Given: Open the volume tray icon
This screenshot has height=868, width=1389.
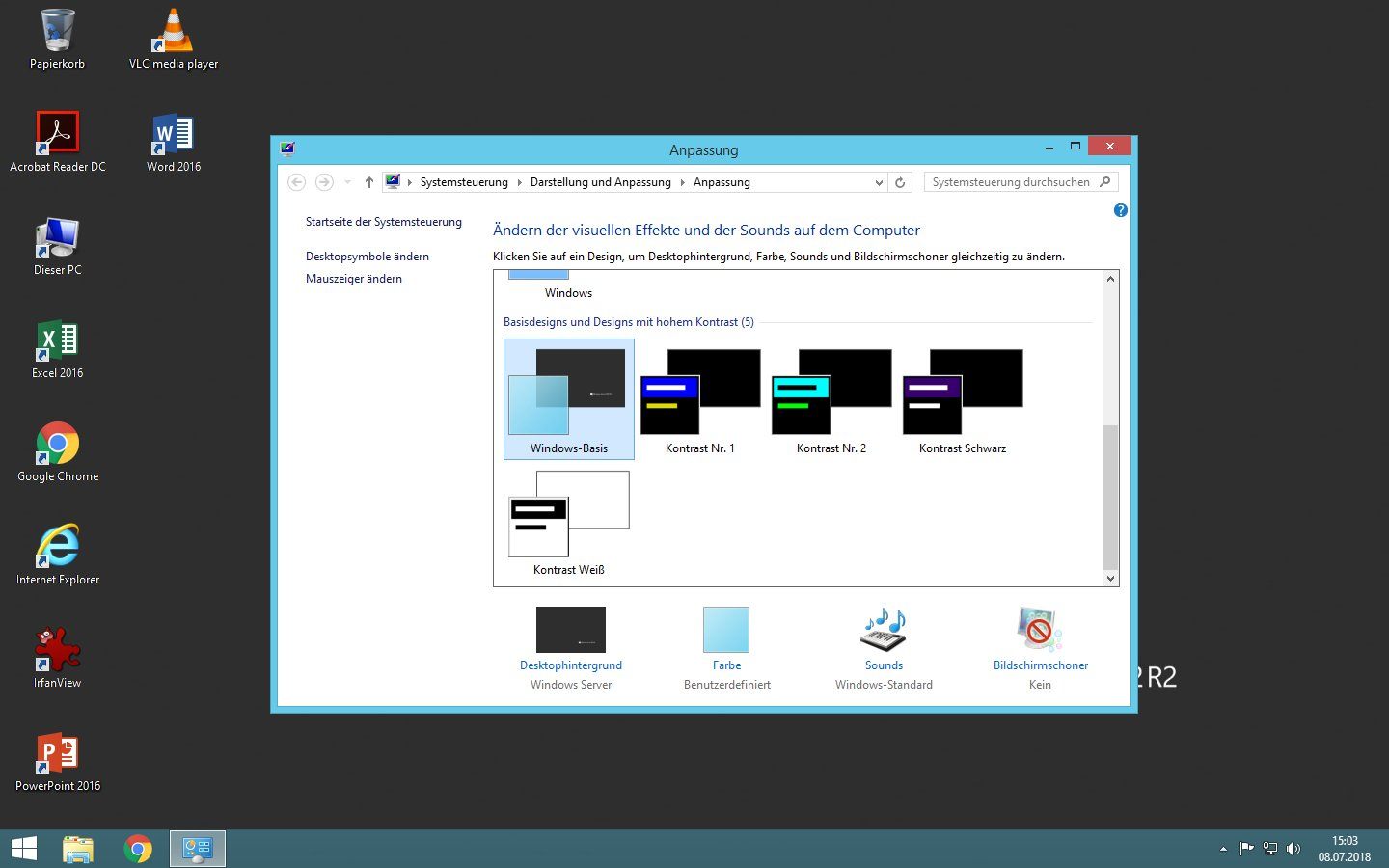Looking at the screenshot, I should tap(1294, 849).
